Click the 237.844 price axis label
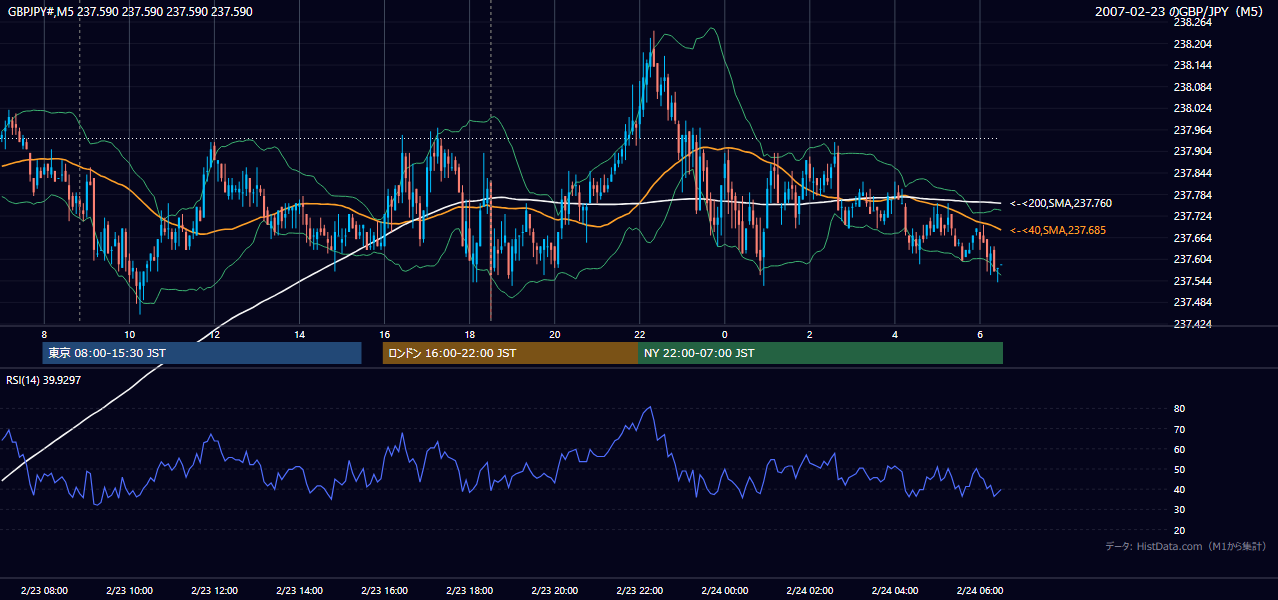The height and width of the screenshot is (600, 1278). 1194,173
